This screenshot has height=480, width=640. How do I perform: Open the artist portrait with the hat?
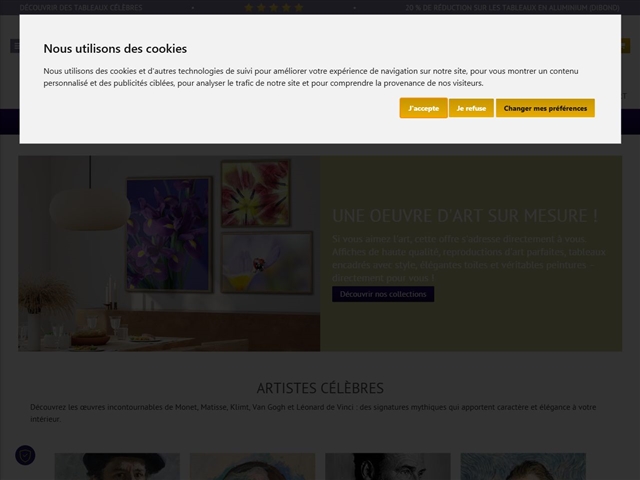(117, 466)
